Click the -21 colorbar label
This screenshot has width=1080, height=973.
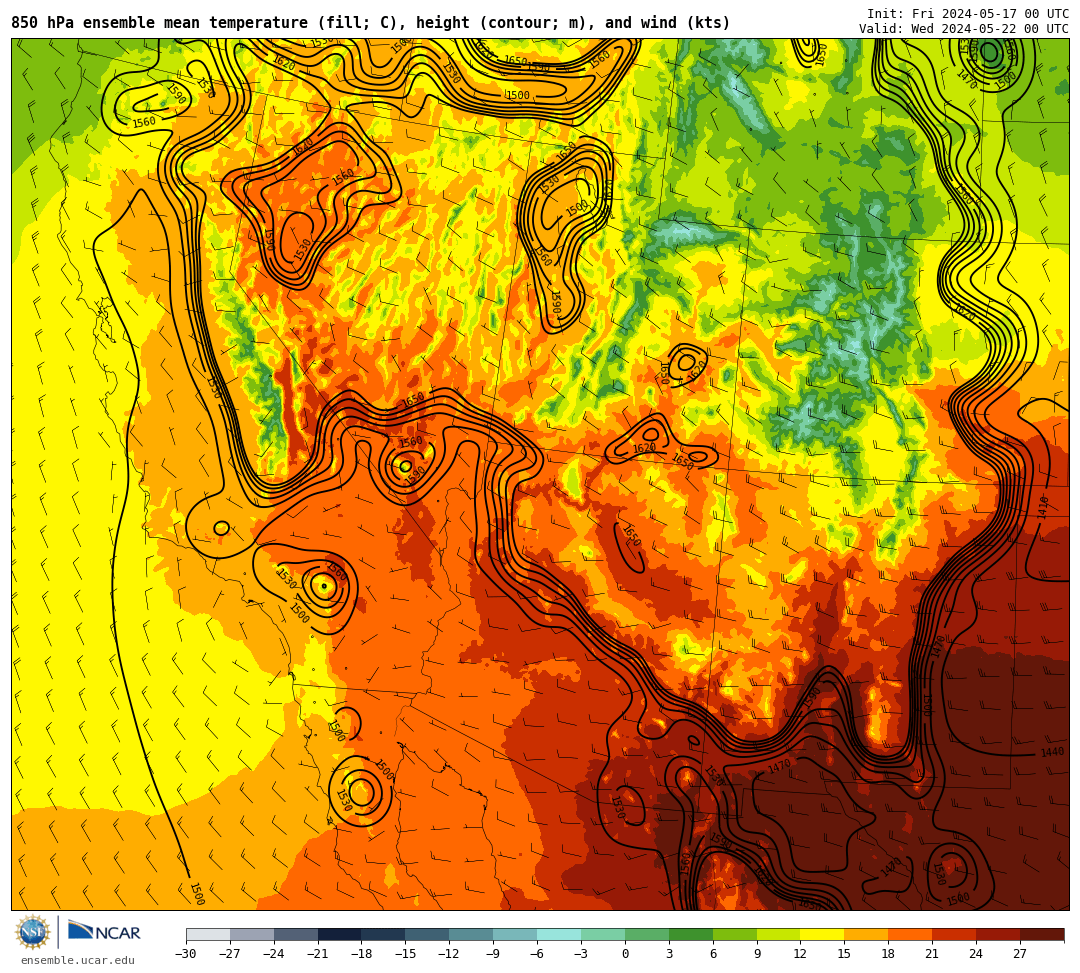tap(318, 954)
